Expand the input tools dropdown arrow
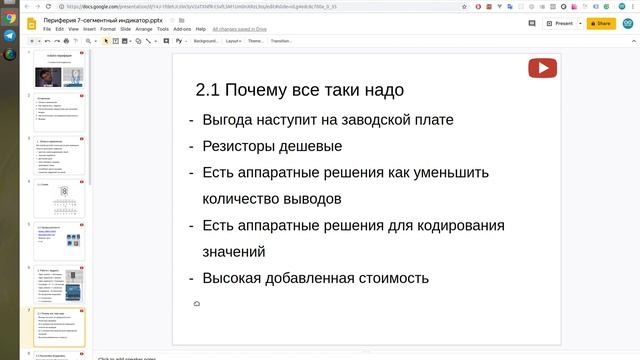 pyautogui.click(x=186, y=41)
